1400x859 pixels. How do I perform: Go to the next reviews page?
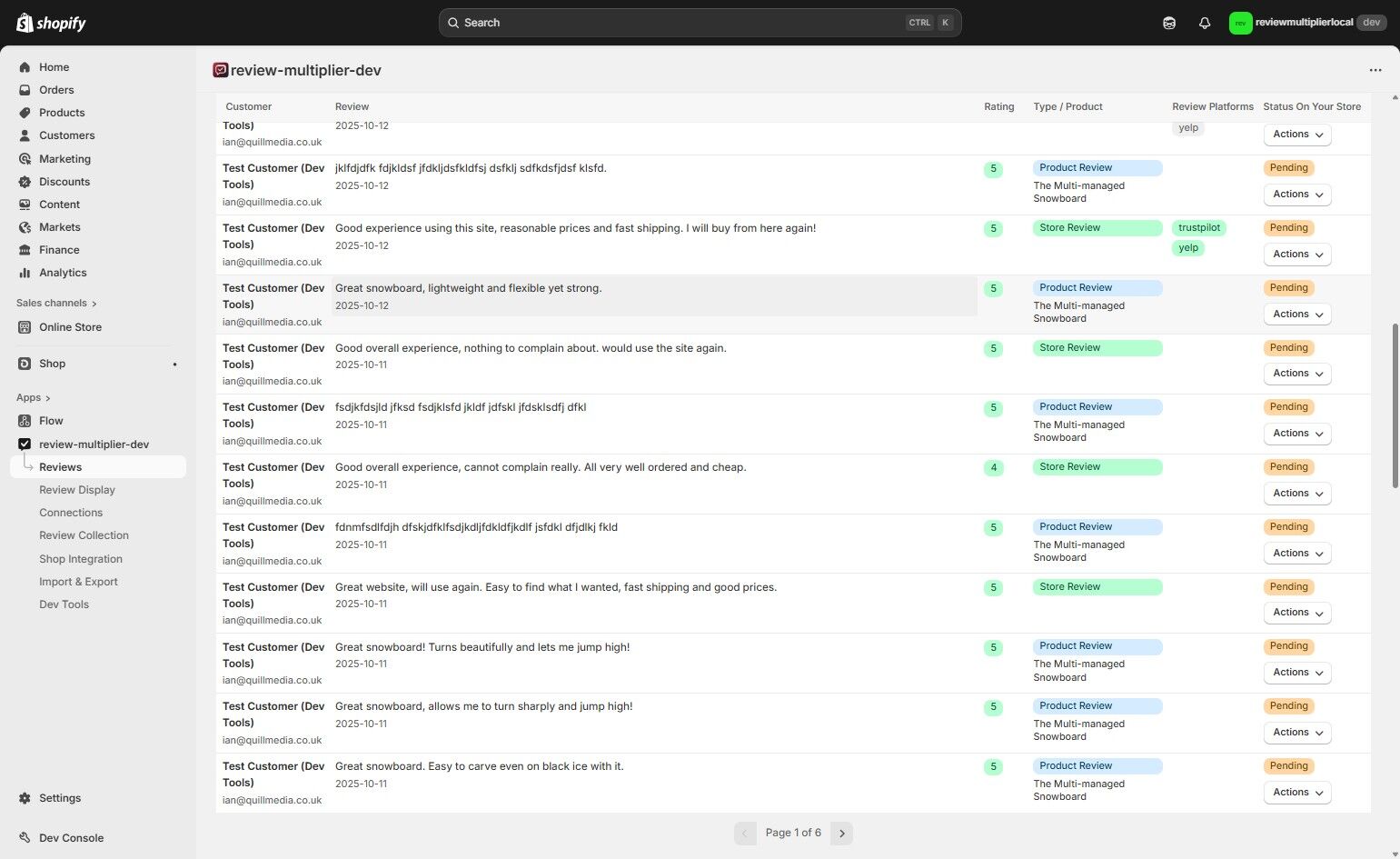[x=842, y=833]
